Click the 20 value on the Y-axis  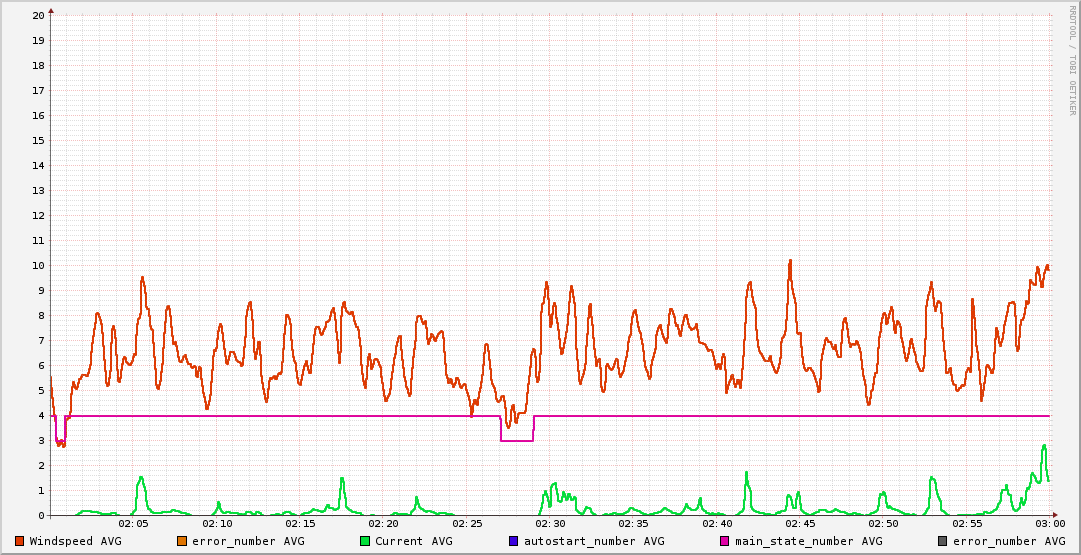(38, 16)
